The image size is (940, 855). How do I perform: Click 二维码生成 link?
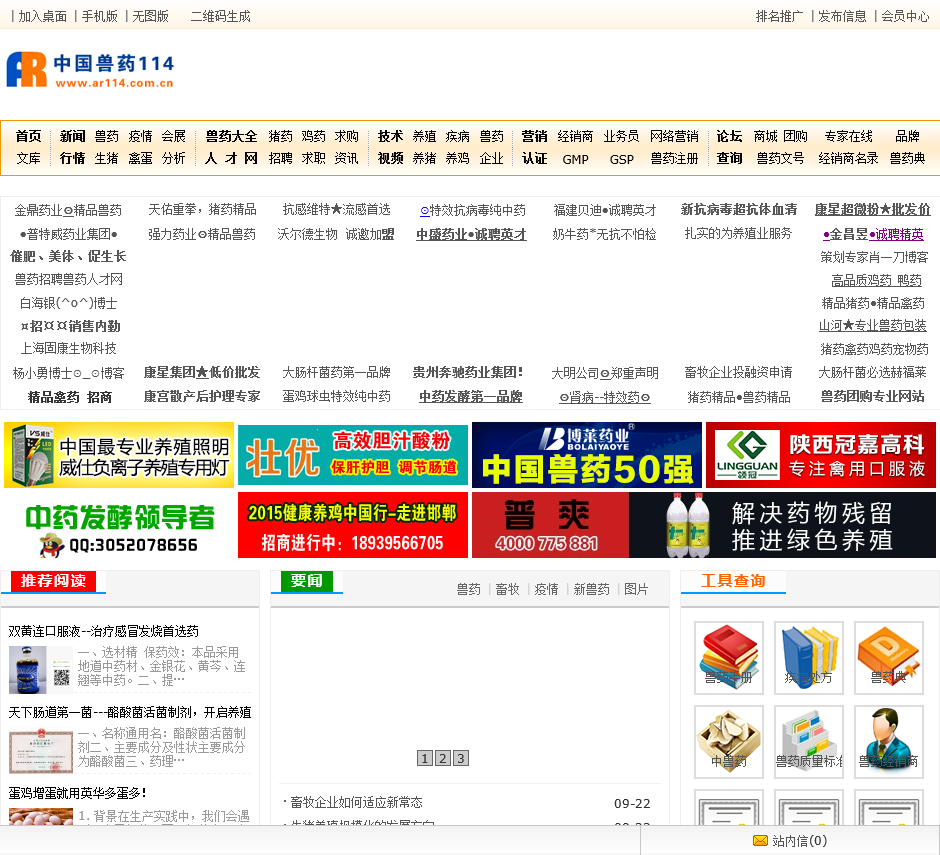pyautogui.click(x=220, y=16)
